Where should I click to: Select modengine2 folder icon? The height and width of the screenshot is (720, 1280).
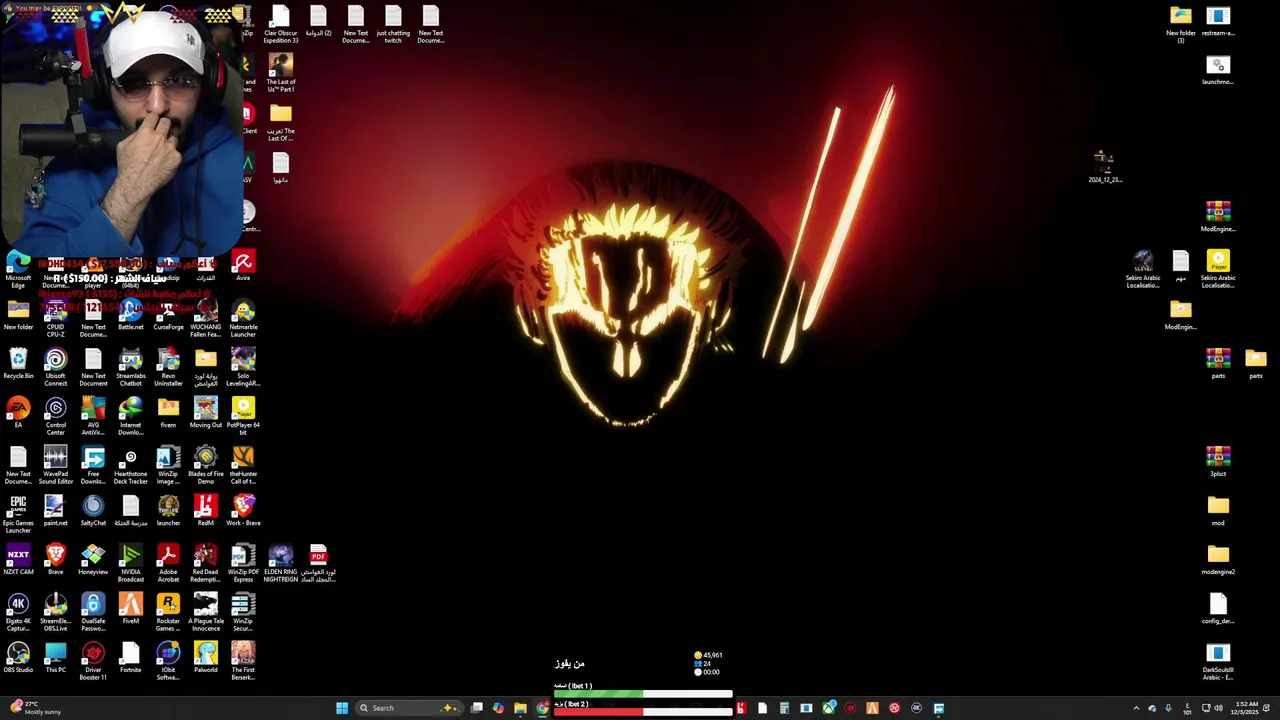1218,560
